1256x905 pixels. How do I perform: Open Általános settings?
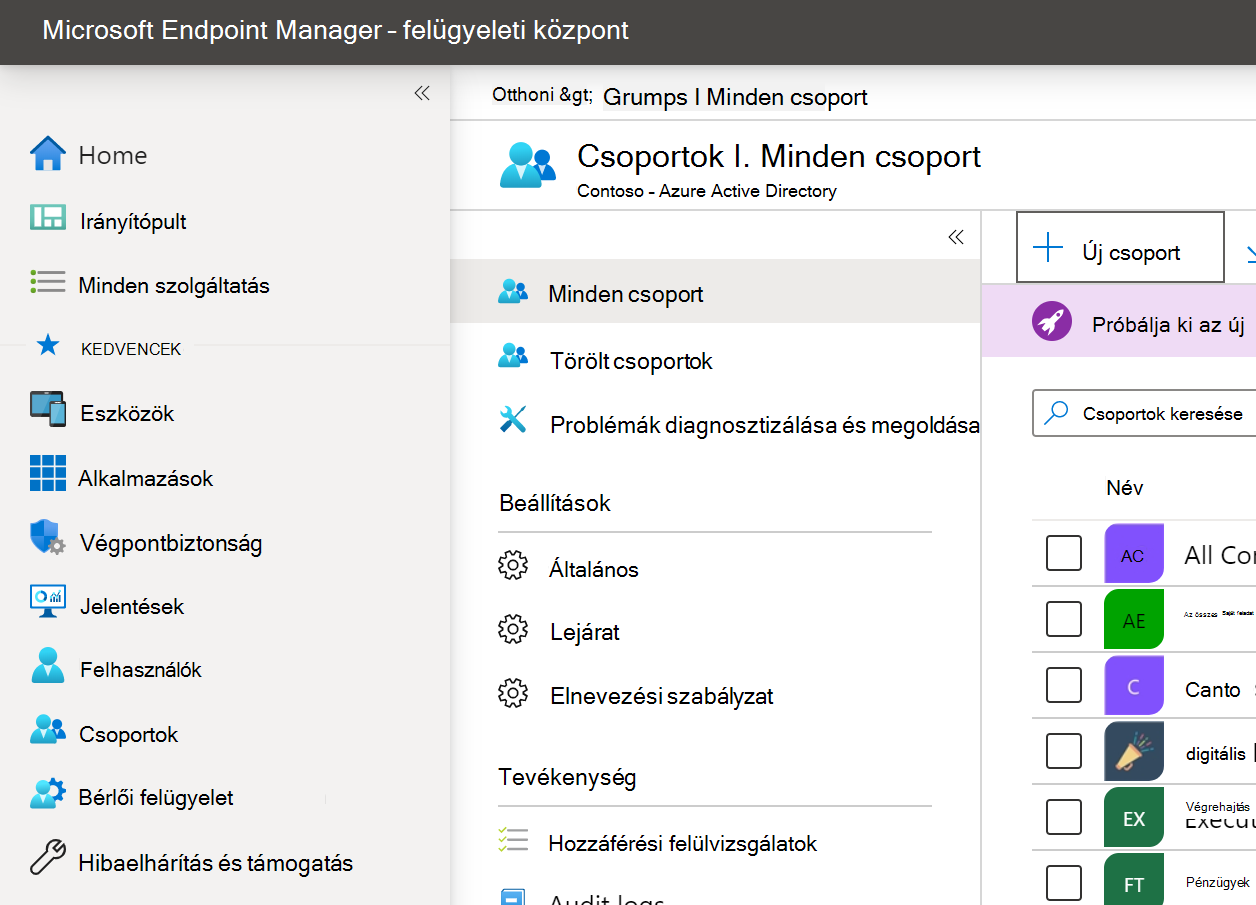(593, 569)
